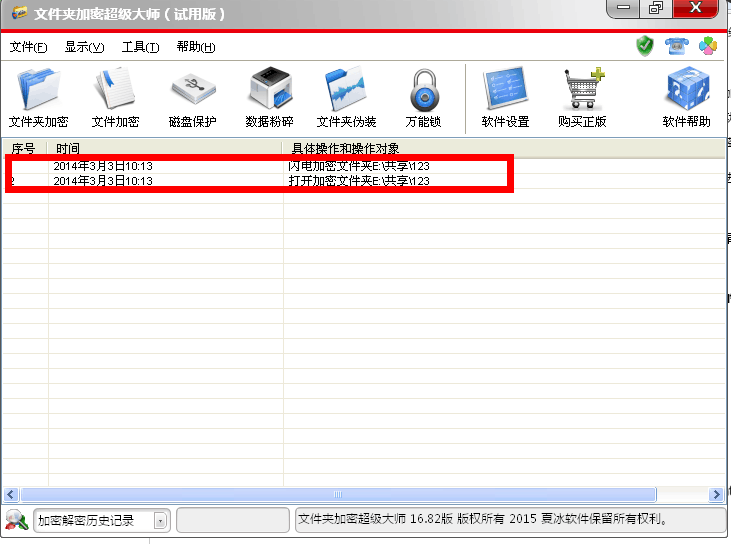Open 磁盘保护 disk protection
The height and width of the screenshot is (544, 731).
[192, 98]
